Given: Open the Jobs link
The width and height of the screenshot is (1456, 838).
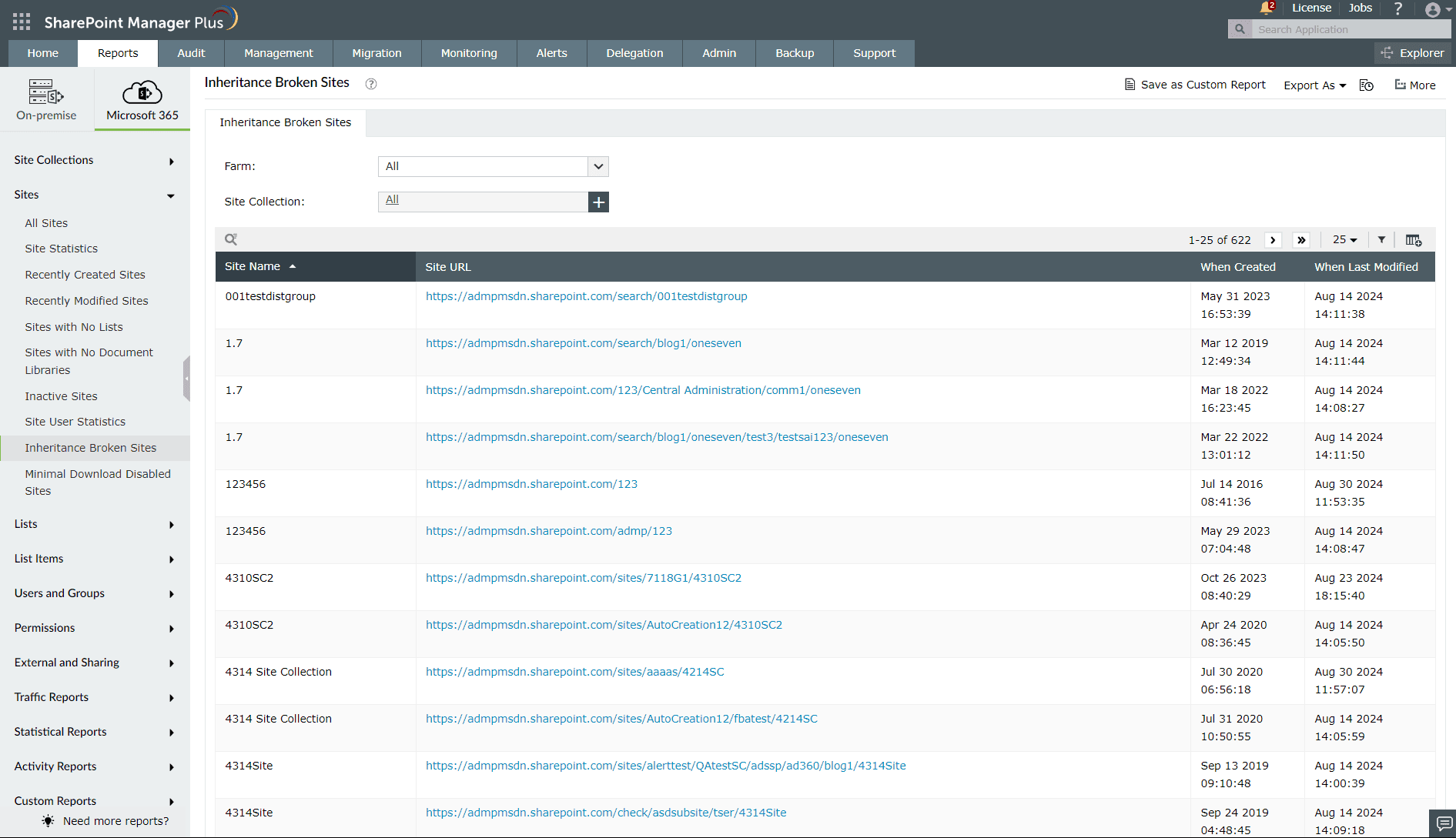Looking at the screenshot, I should click(x=1361, y=8).
